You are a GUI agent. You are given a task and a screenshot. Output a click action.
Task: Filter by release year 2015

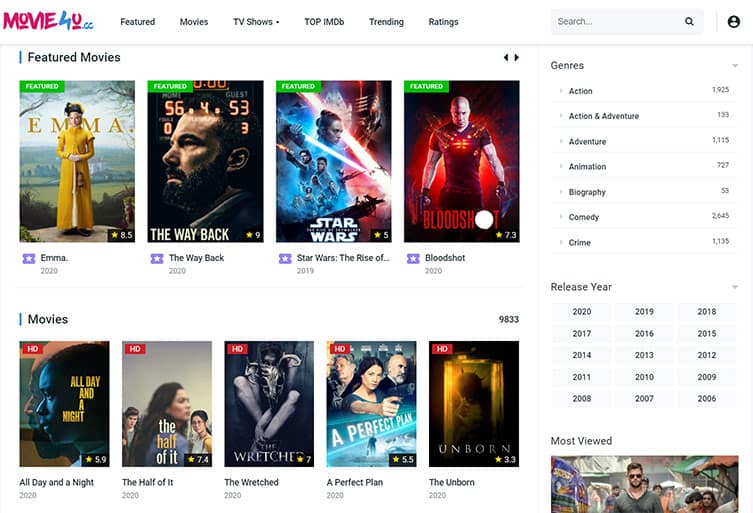pos(706,333)
